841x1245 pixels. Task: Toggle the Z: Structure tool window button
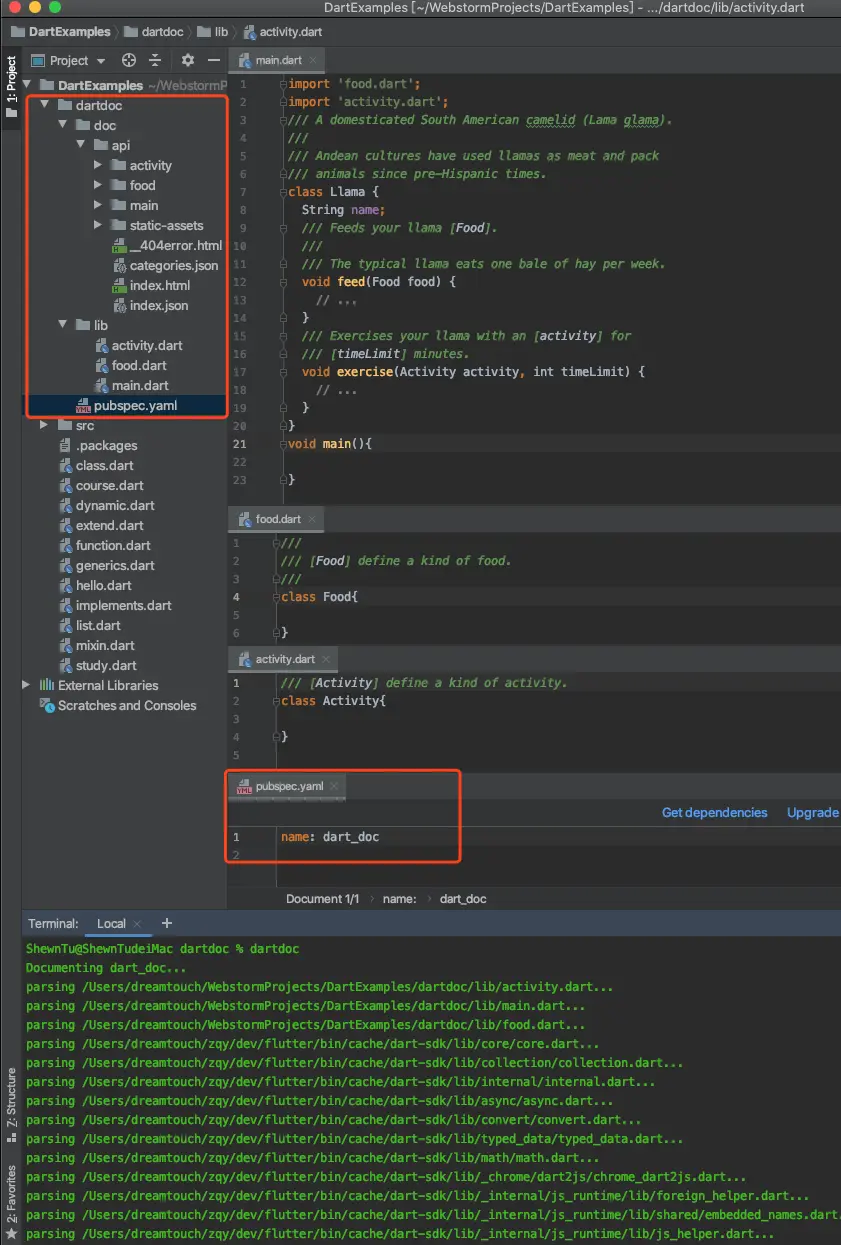11,1105
